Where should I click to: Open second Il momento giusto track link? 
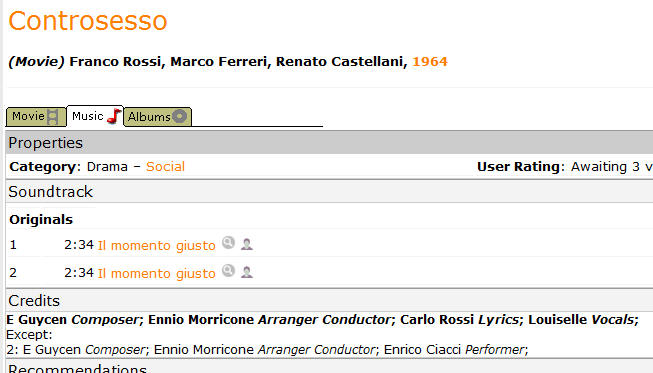click(157, 273)
